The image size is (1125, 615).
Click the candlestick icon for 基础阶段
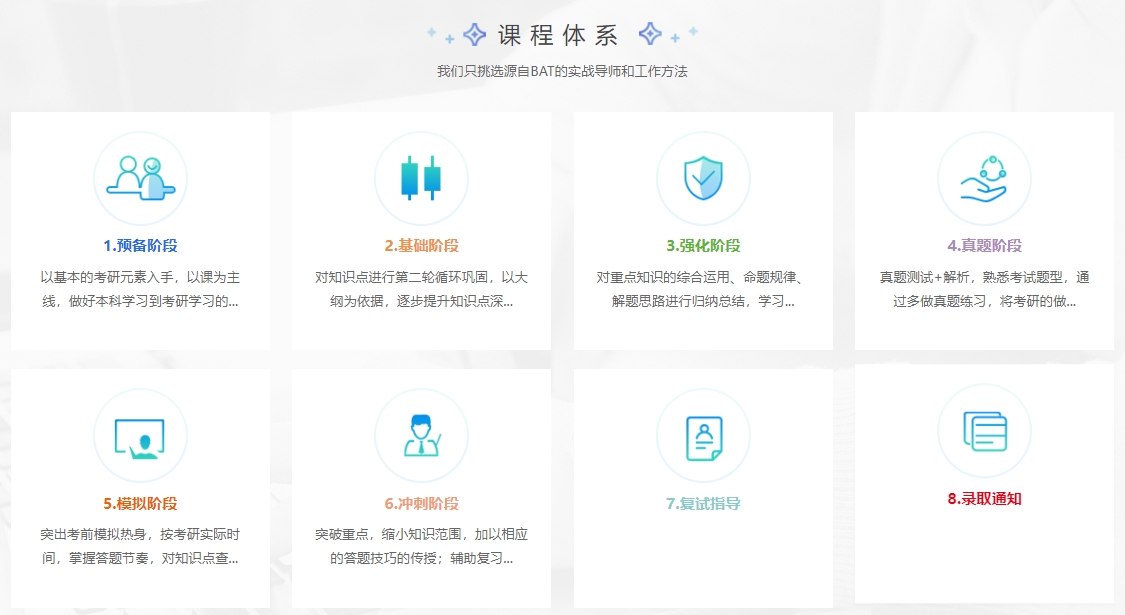coord(421,178)
